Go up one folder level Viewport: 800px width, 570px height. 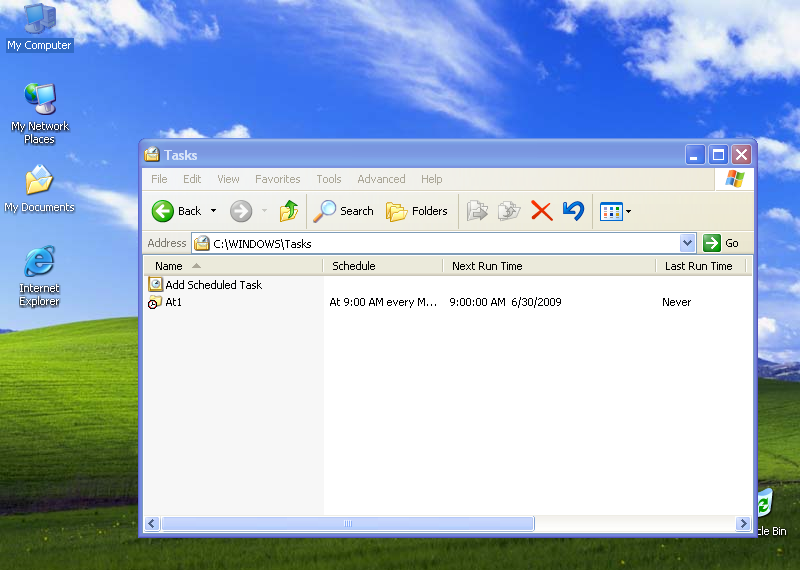pos(289,211)
